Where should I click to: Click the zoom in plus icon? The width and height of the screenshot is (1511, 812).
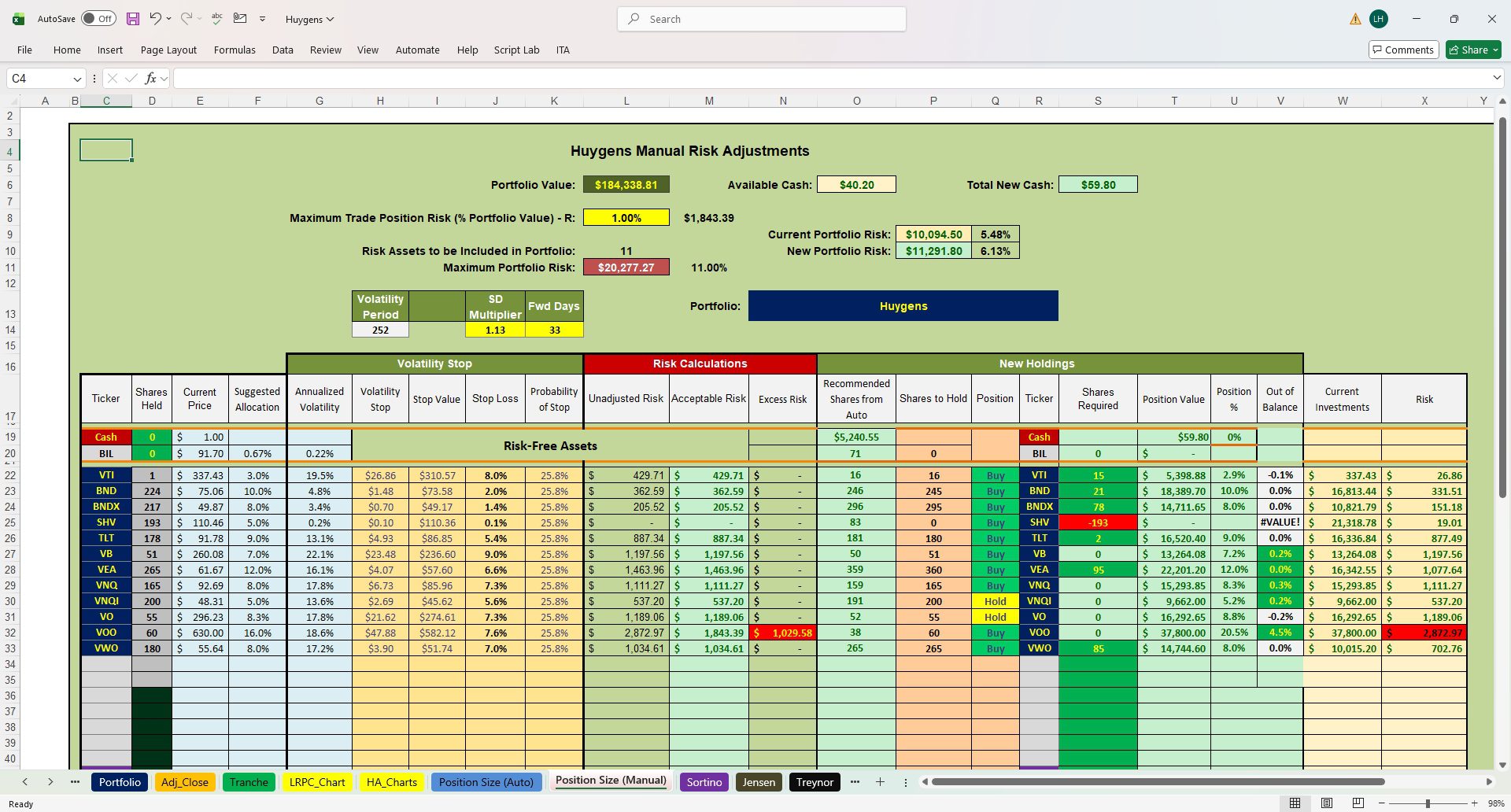[1475, 803]
